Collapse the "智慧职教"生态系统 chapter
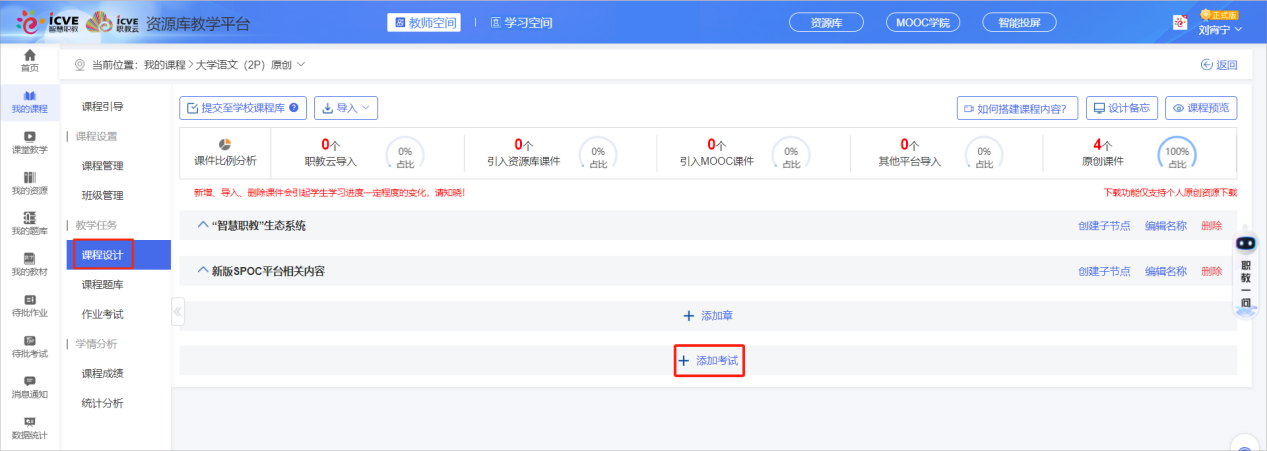Screen dimensions: 1267x451 pyautogui.click(x=203, y=226)
